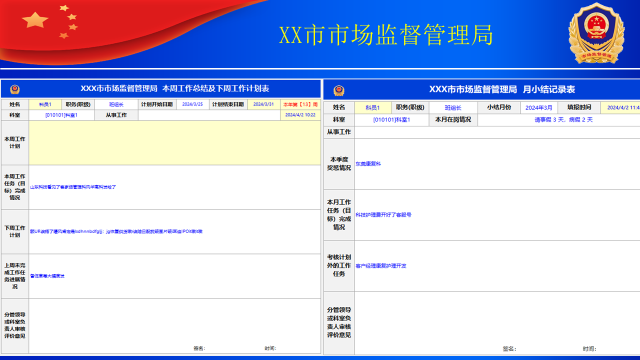Click the 下周工作计划 text content area
The width and height of the screenshot is (640, 360).
click(175, 231)
